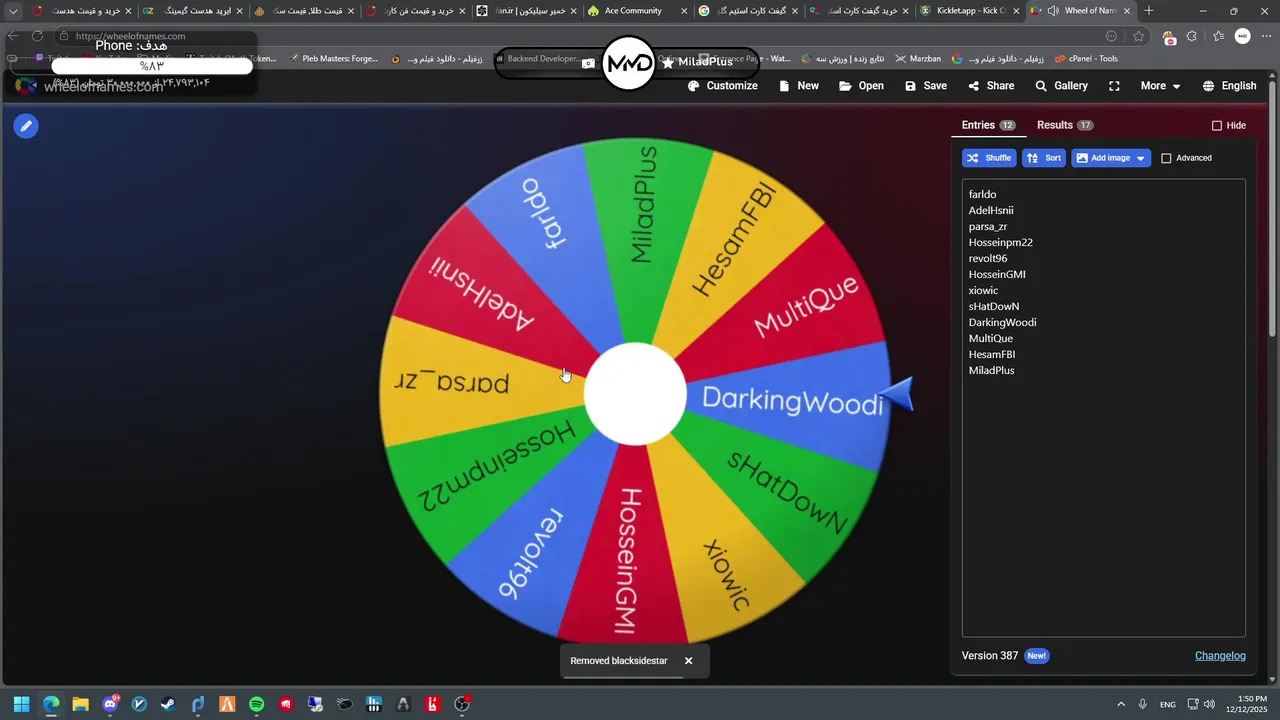Viewport: 1280px width, 720px height.
Task: Click the HesamFBI entry line
Action: click(x=992, y=354)
